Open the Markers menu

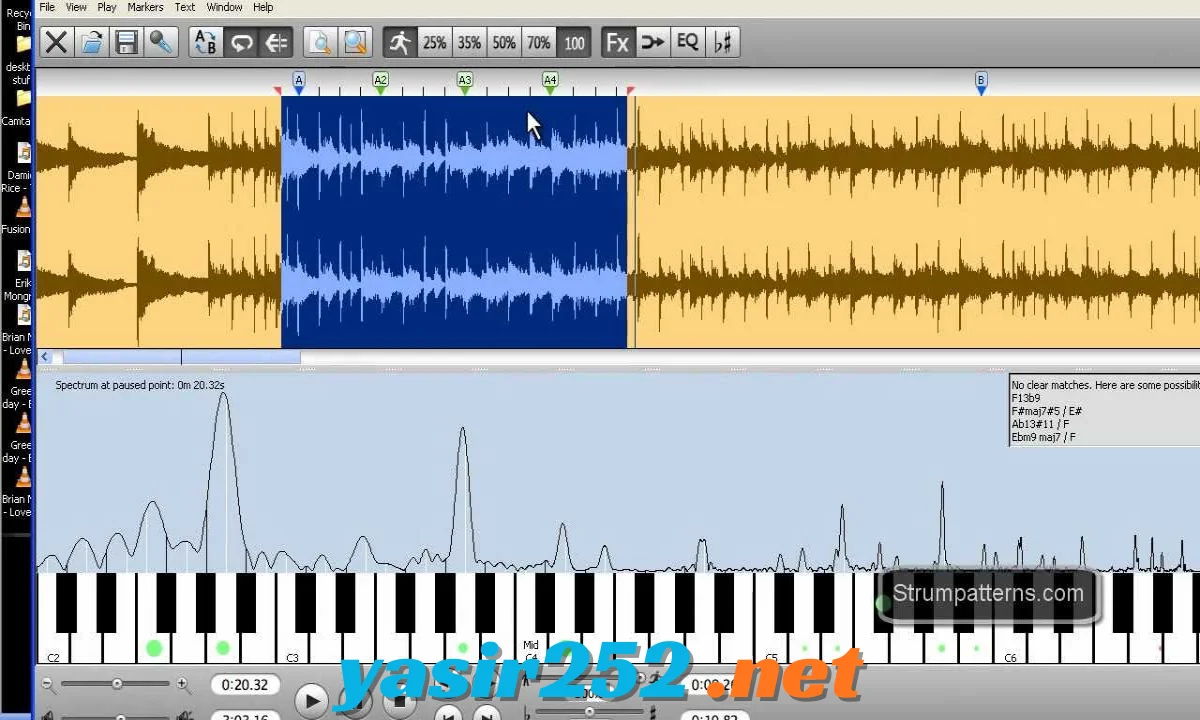(x=145, y=7)
